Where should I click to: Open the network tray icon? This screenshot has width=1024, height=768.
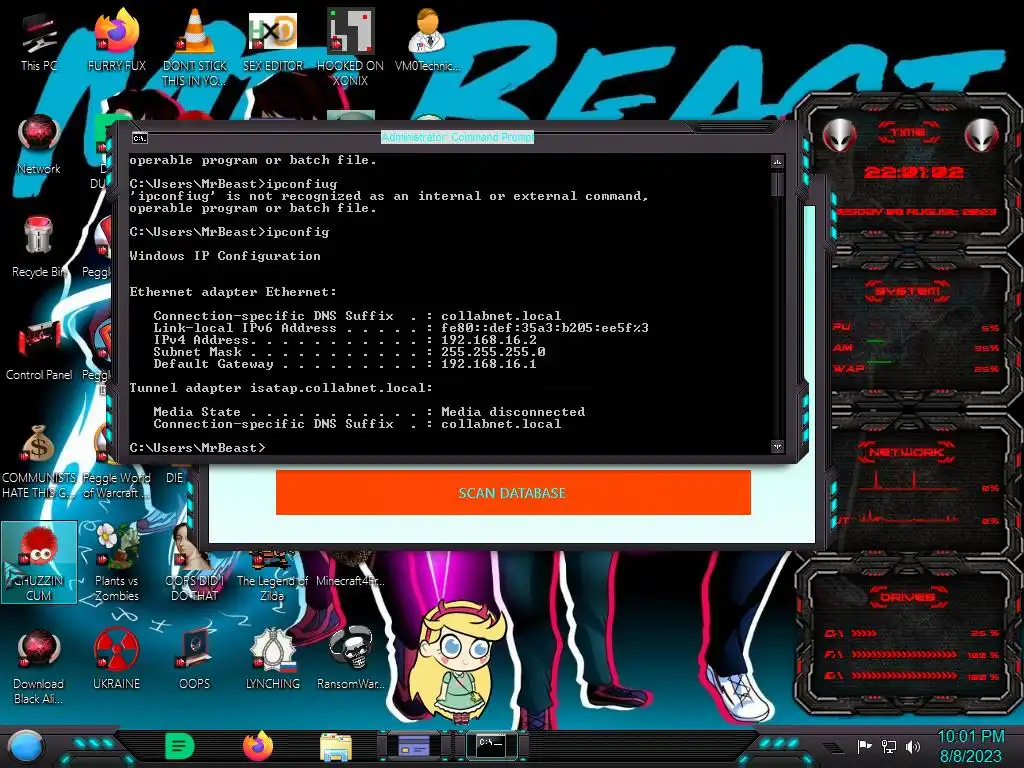[x=889, y=746]
